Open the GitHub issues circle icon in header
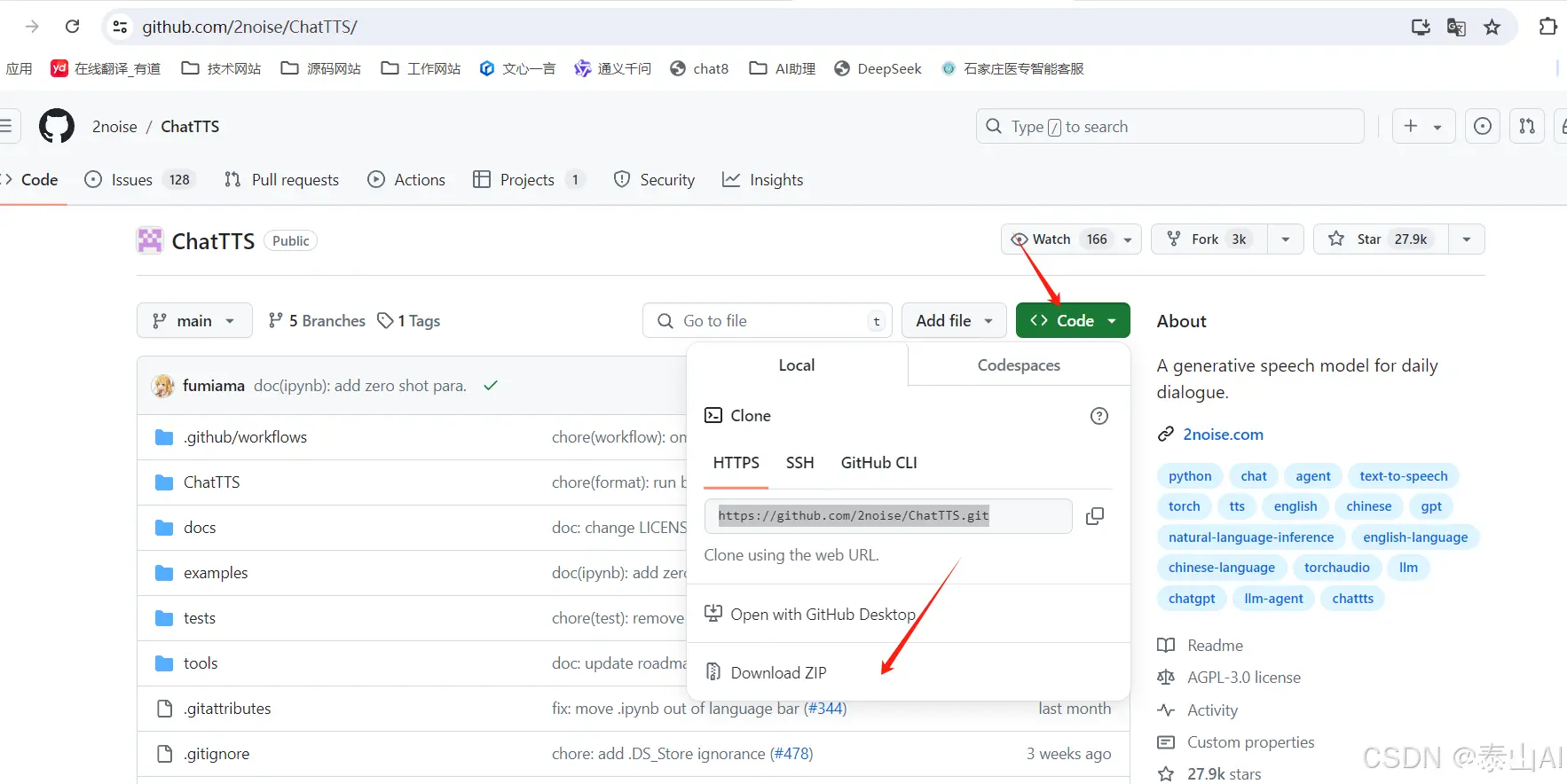The width and height of the screenshot is (1567, 784). click(x=1483, y=126)
